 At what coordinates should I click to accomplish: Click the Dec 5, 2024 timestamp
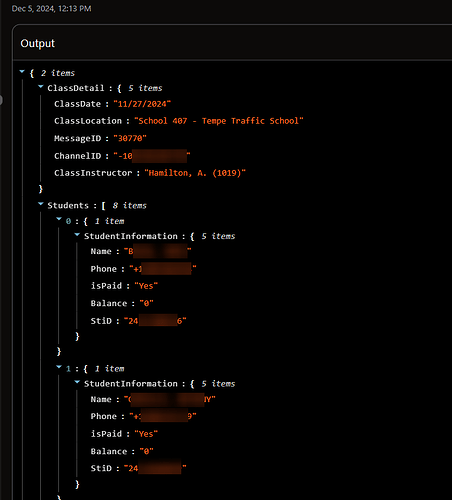(x=51, y=9)
